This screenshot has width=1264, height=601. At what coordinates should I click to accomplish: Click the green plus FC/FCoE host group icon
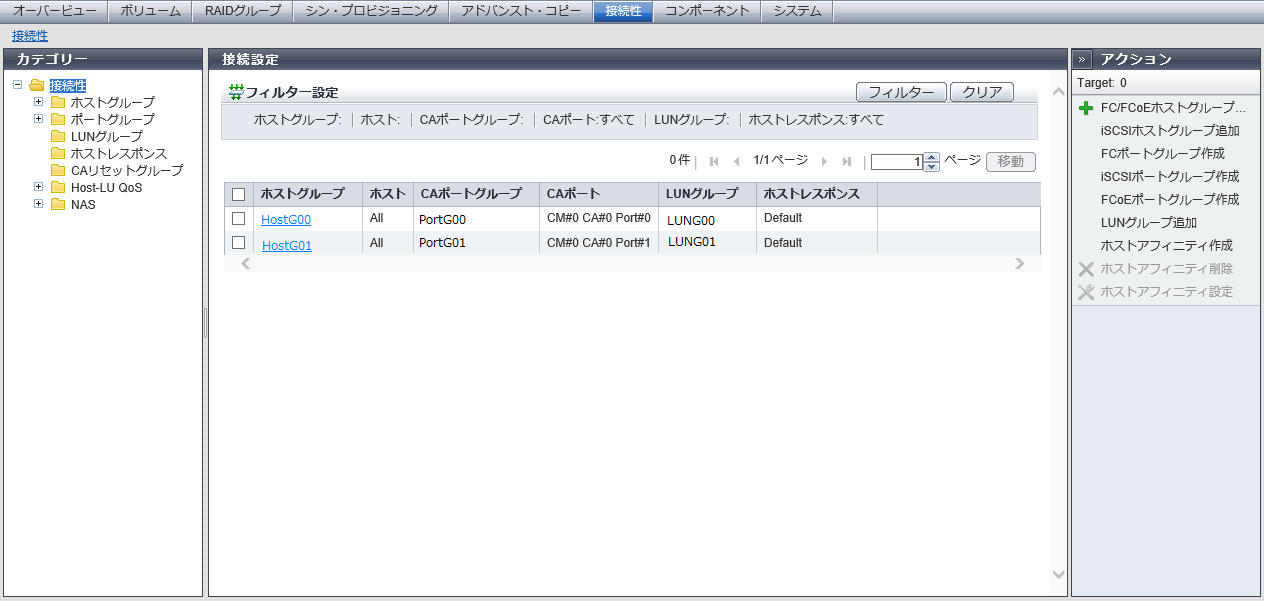1086,108
